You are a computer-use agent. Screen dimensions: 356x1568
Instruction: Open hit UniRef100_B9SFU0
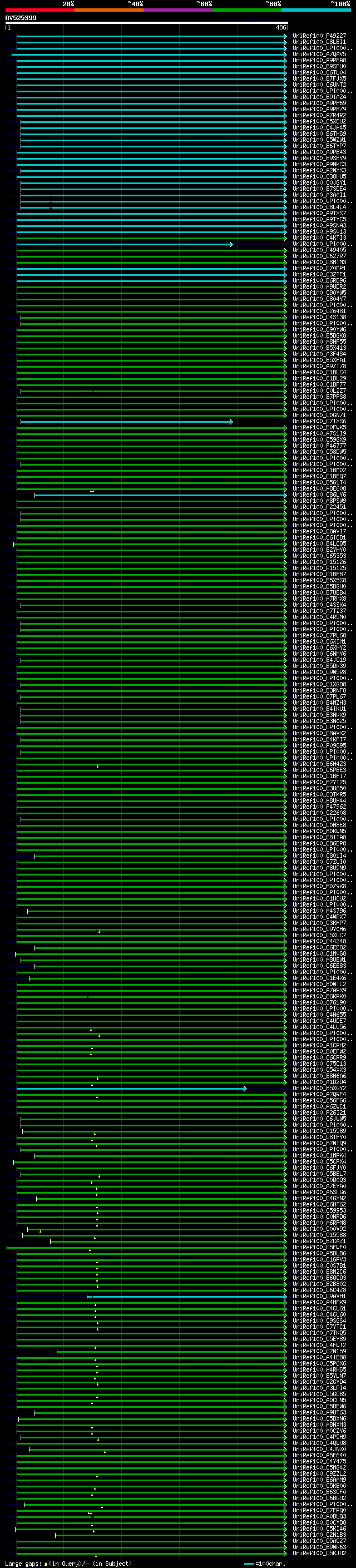[x=319, y=66]
